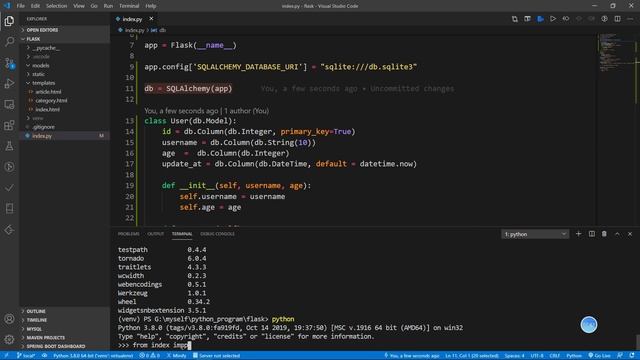Open the Extensions view
The height and width of the screenshot is (360, 640).
tap(9, 125)
